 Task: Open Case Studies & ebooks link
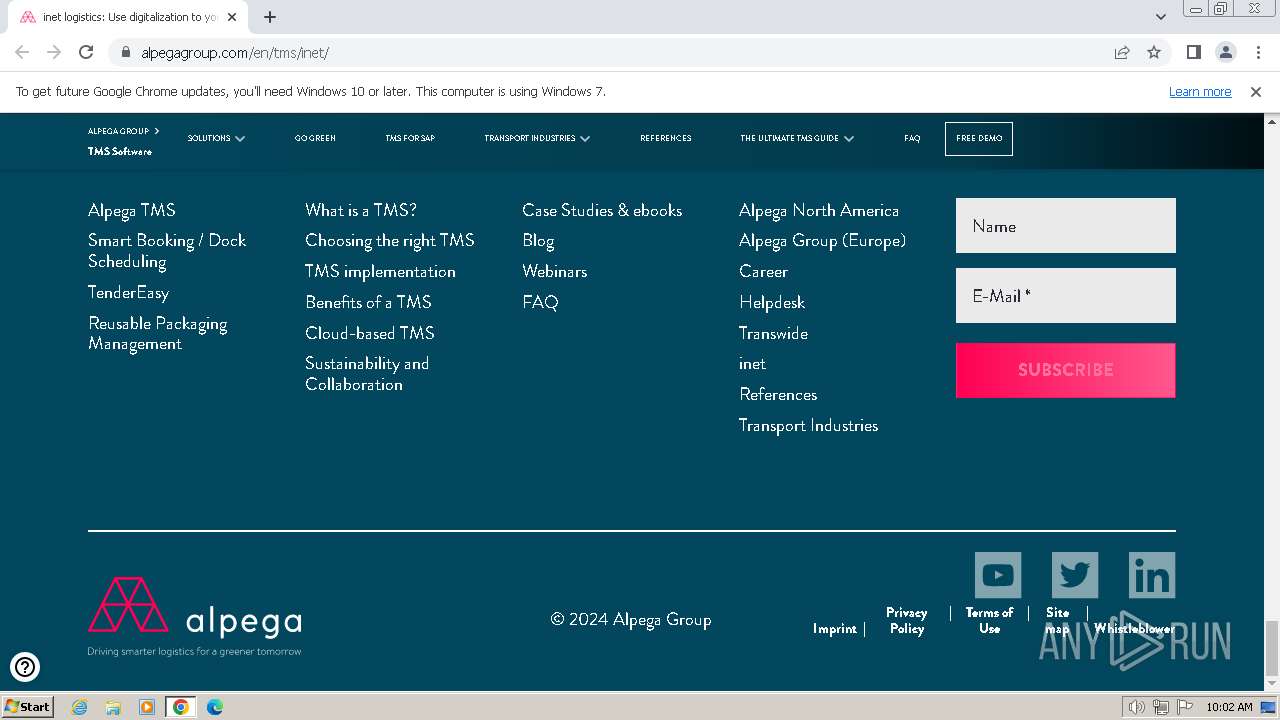coord(602,210)
